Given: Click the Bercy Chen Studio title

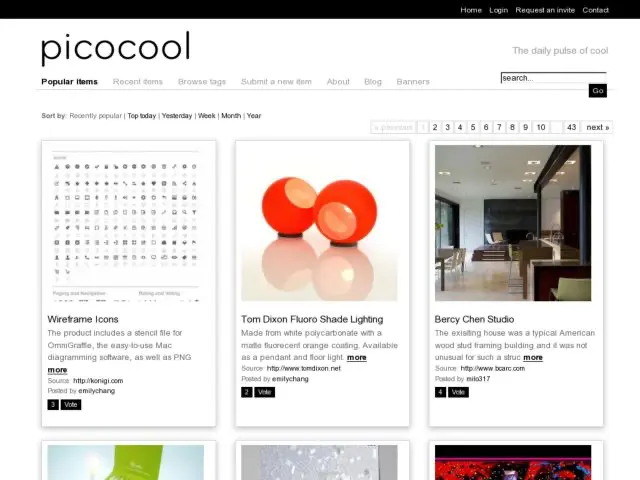Looking at the screenshot, I should click(474, 319).
